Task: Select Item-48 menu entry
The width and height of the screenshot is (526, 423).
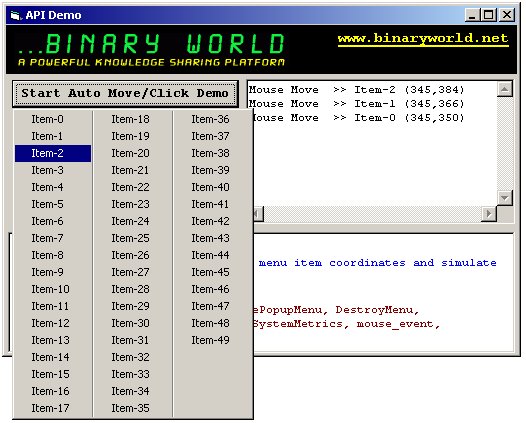Action: [x=213, y=323]
